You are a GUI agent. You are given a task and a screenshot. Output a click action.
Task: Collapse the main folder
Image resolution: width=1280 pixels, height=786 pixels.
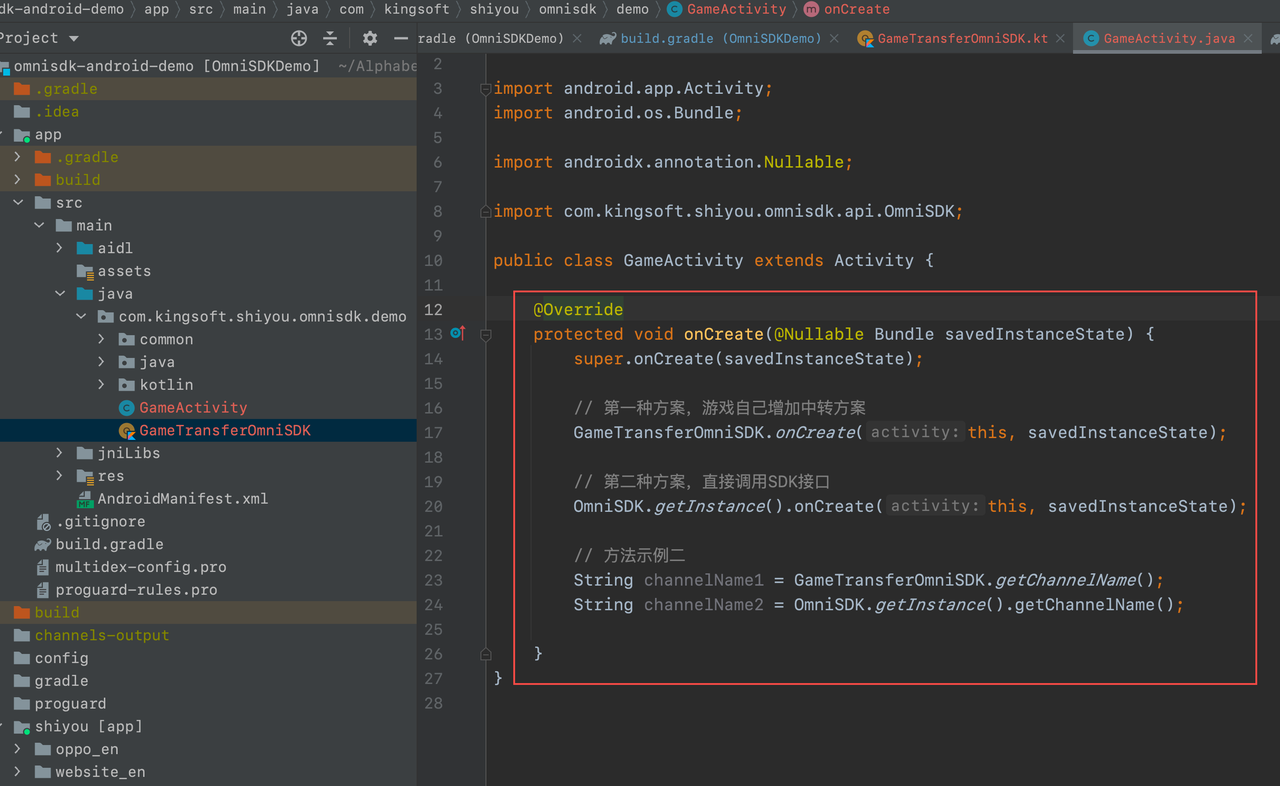point(39,225)
